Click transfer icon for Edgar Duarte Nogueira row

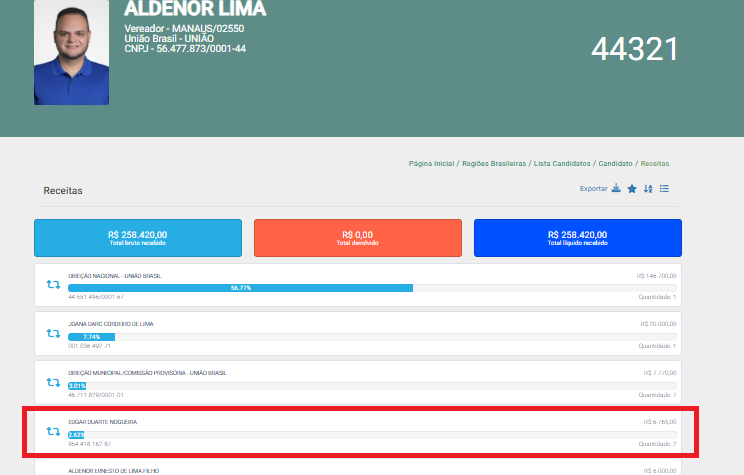coord(53,432)
